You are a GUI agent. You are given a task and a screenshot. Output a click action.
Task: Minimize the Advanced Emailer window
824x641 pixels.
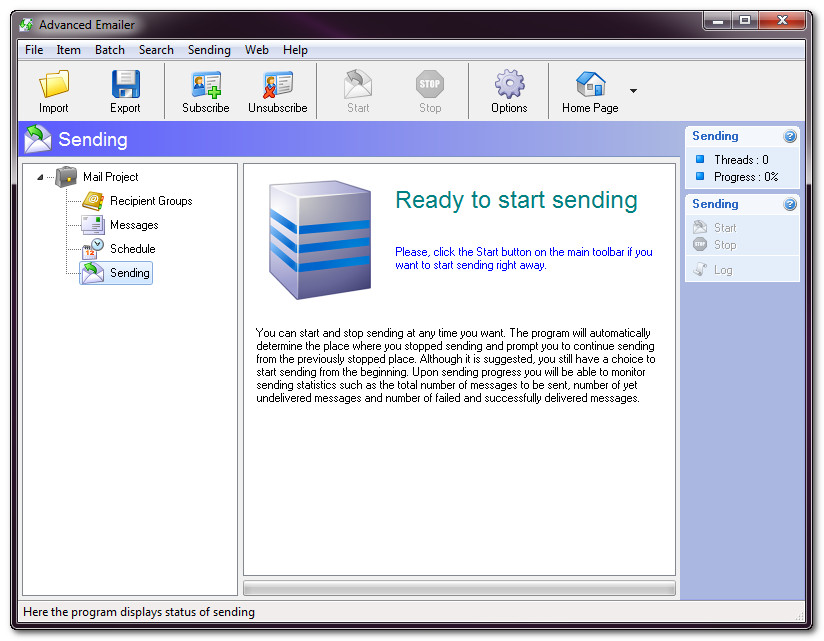[718, 20]
